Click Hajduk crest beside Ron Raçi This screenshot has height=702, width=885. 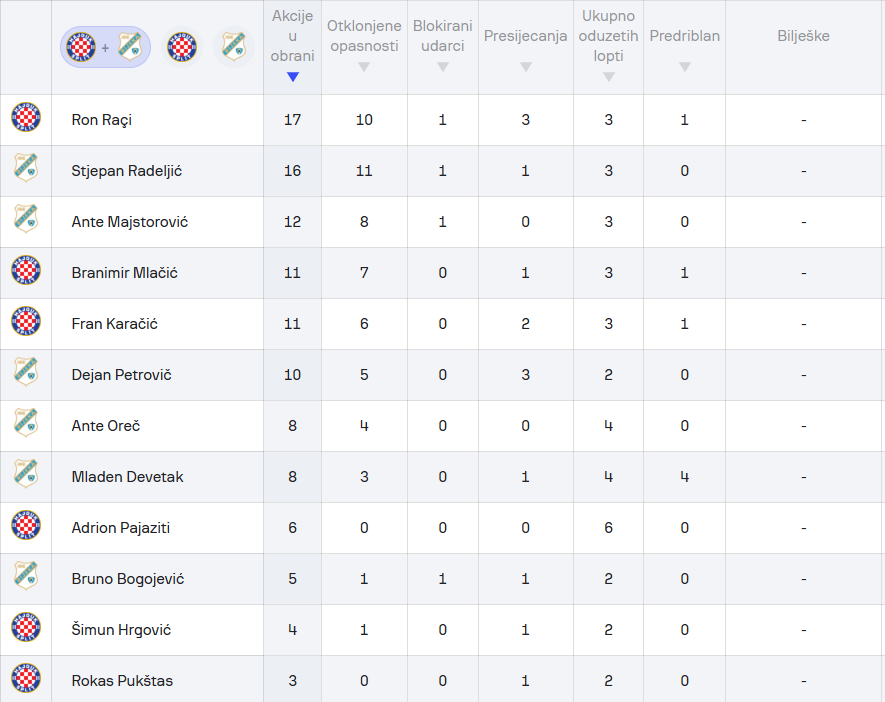coord(26,117)
